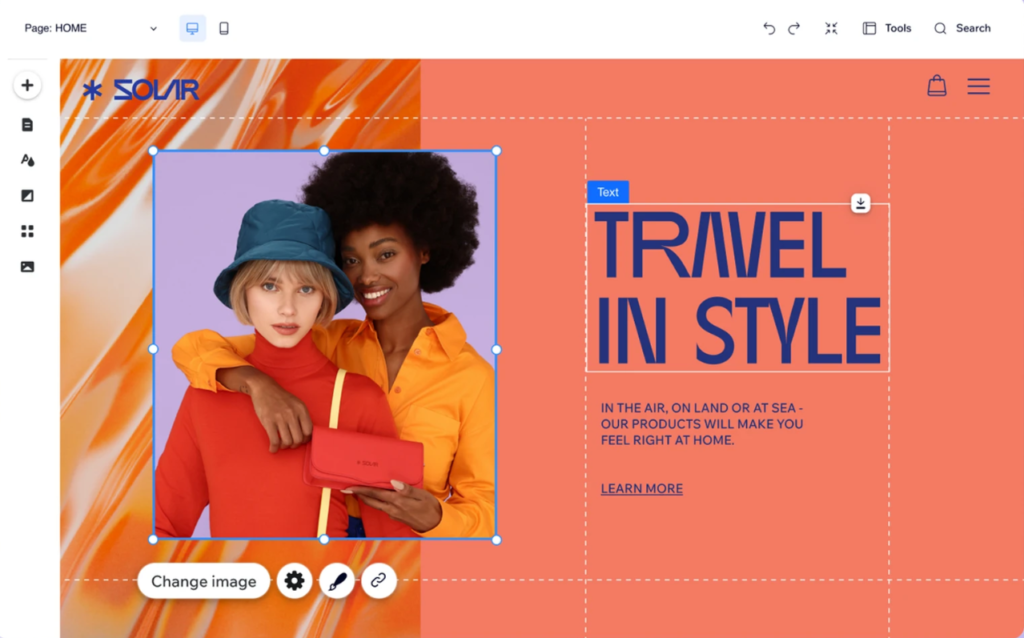This screenshot has height=638, width=1024.
Task: Click the zoom out collapse icon
Action: (x=831, y=29)
